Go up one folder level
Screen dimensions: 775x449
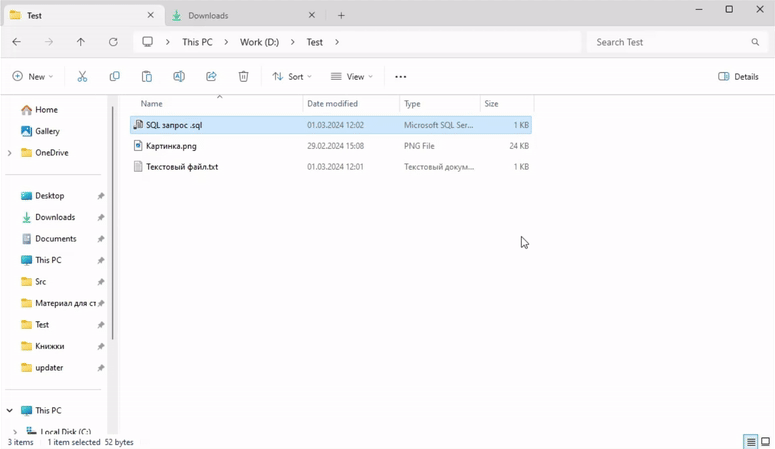81,42
